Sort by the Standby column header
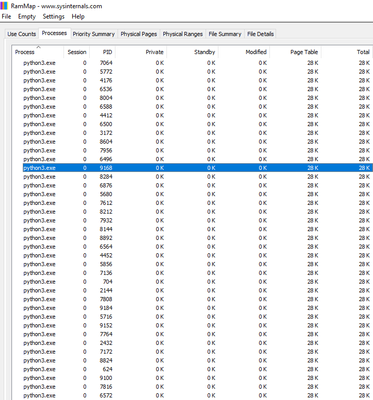Screen dimensions: 373x400 coord(192,52)
